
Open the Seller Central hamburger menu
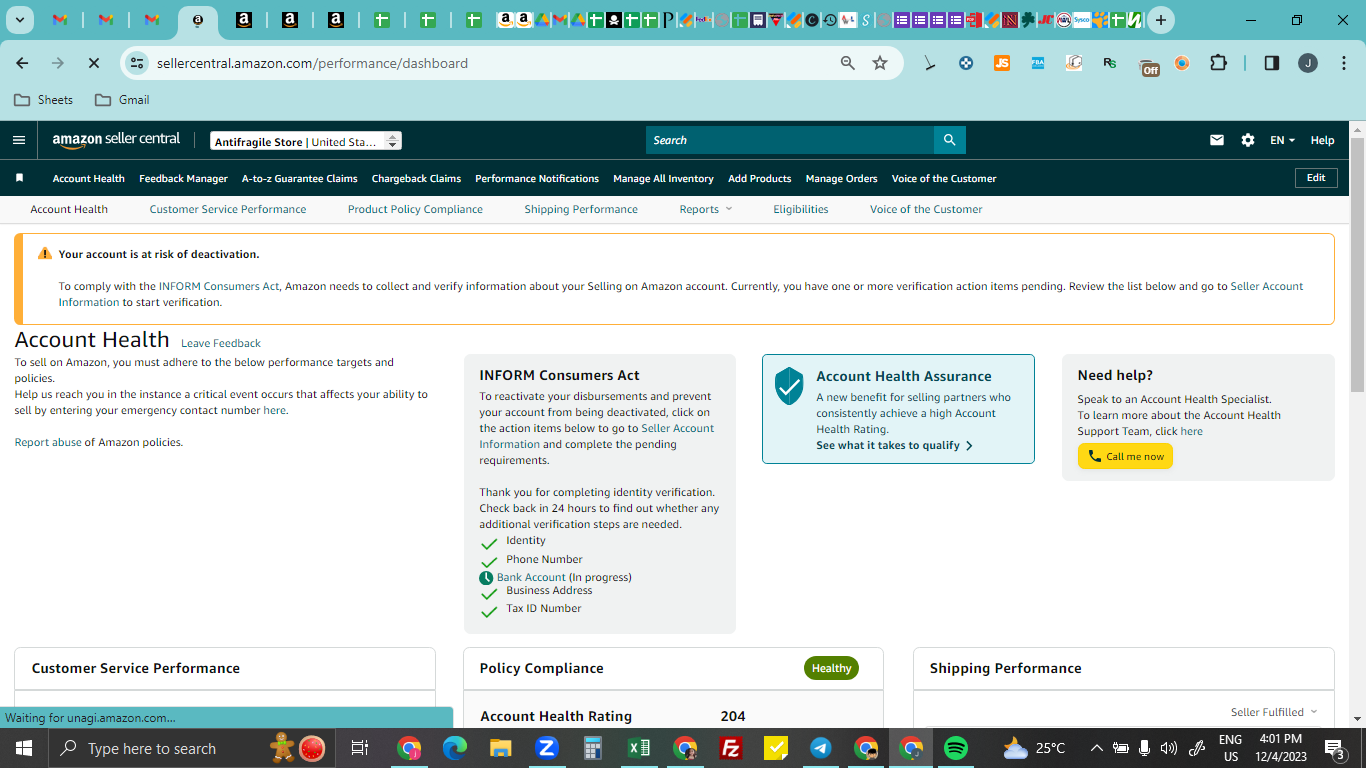(19, 140)
